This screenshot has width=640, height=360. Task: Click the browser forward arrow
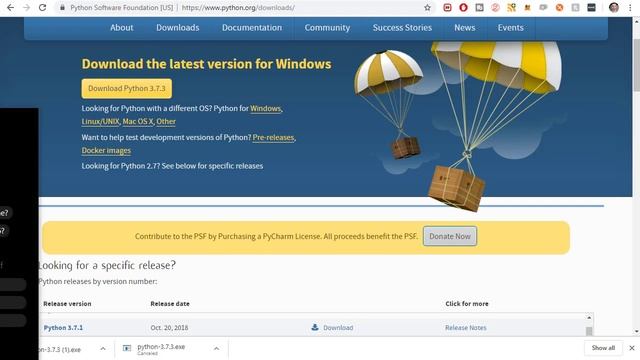(27, 7)
